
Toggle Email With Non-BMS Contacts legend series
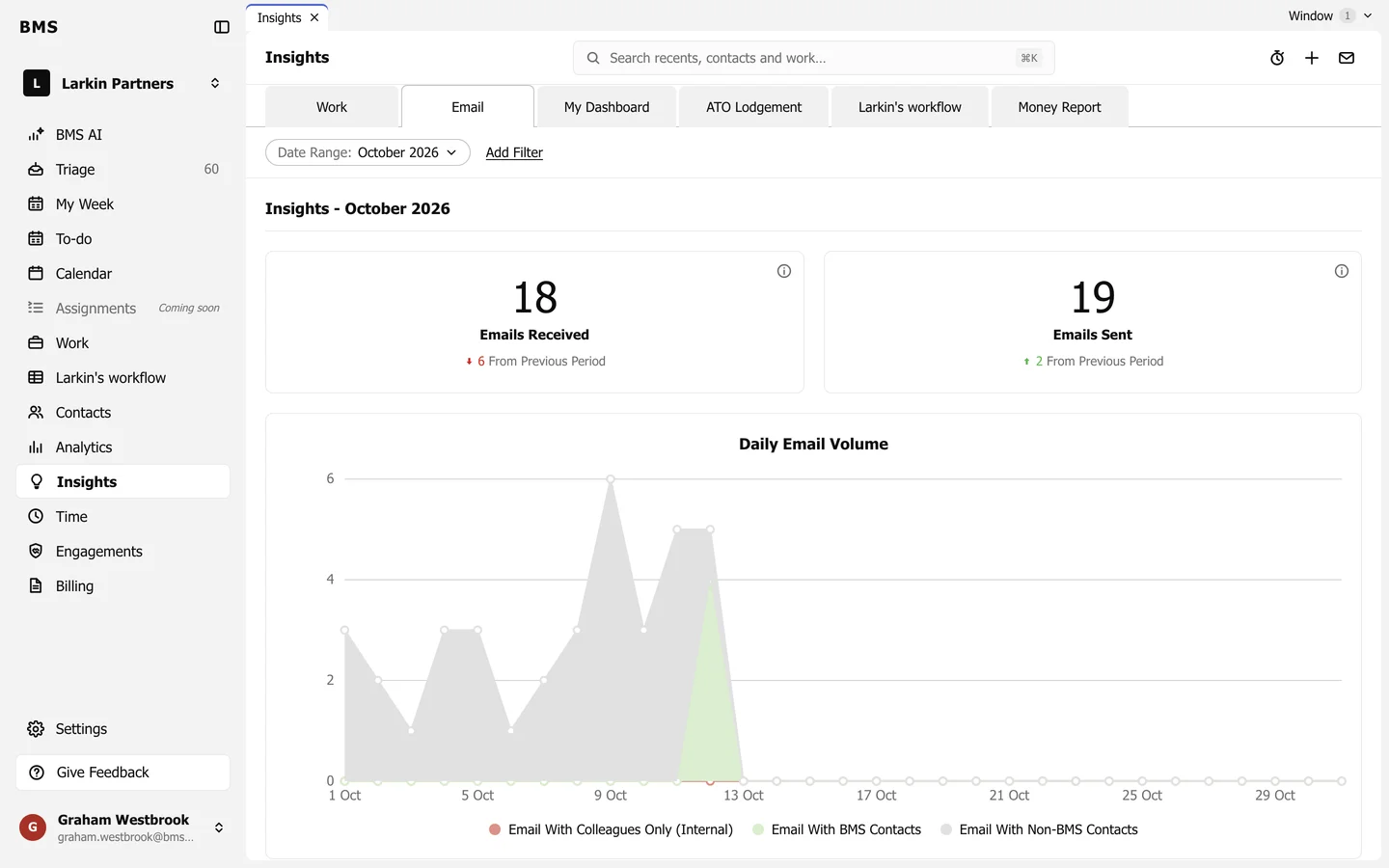coord(1039,829)
